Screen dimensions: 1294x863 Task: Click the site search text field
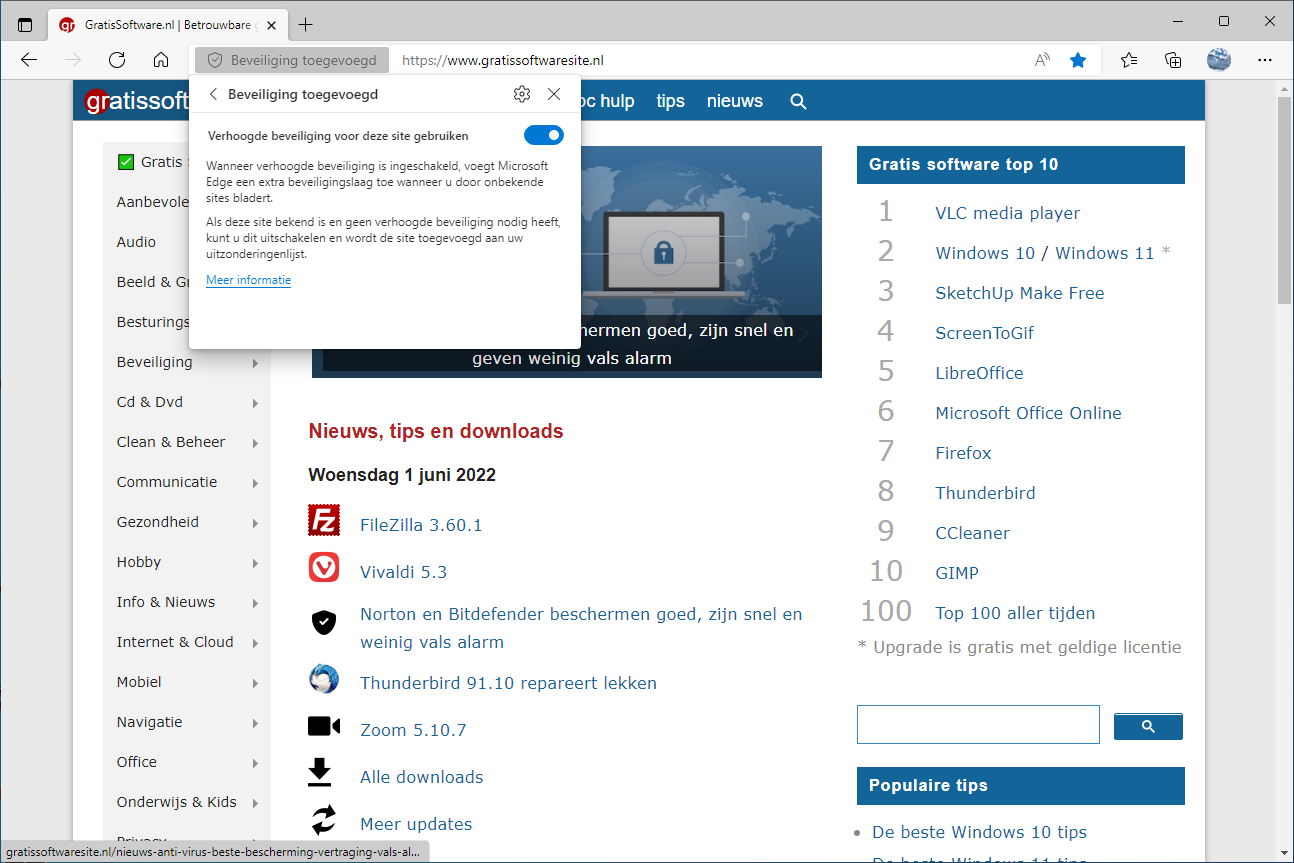(x=977, y=725)
